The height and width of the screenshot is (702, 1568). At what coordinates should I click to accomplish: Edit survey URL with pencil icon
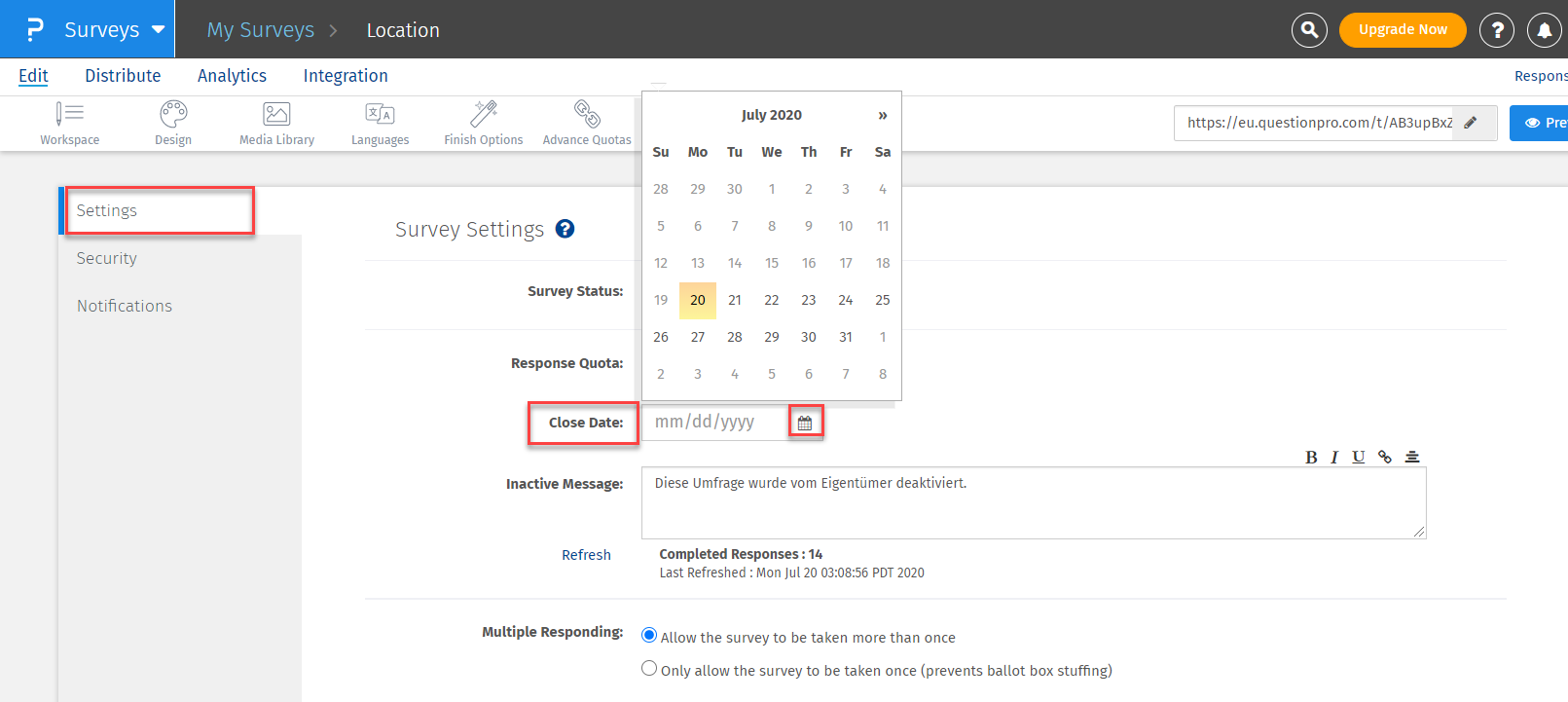point(1471,123)
